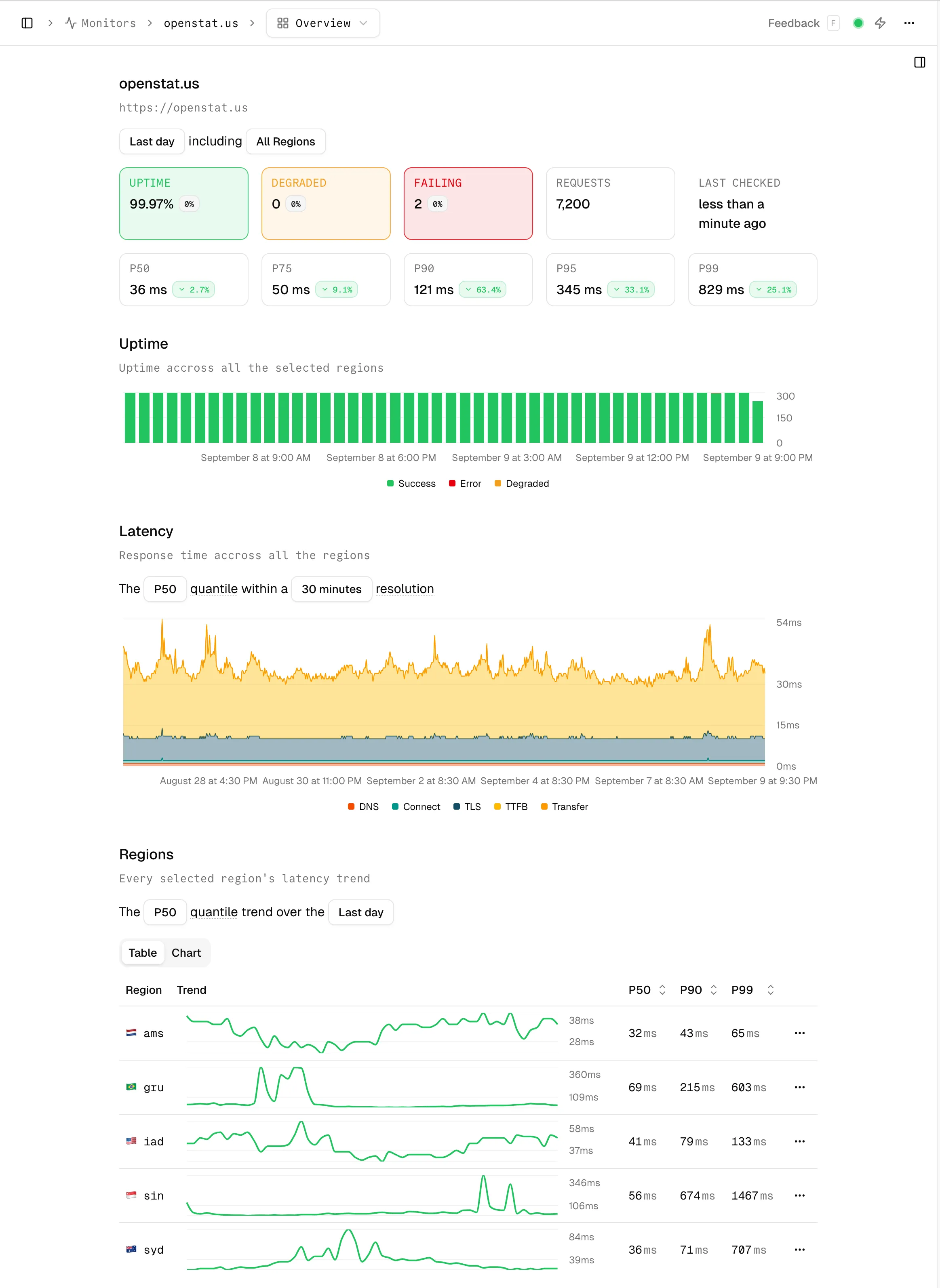
Task: Toggle the left sidebar panel icon
Action: point(27,23)
